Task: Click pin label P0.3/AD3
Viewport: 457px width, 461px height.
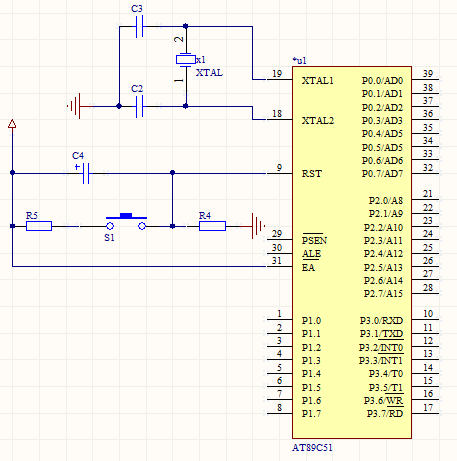Action: tap(382, 120)
